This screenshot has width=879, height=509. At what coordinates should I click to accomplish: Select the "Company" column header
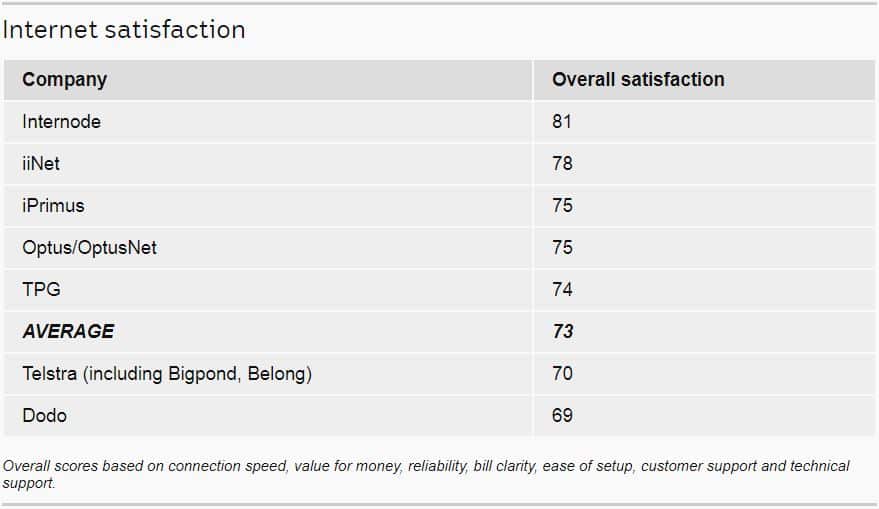click(64, 79)
